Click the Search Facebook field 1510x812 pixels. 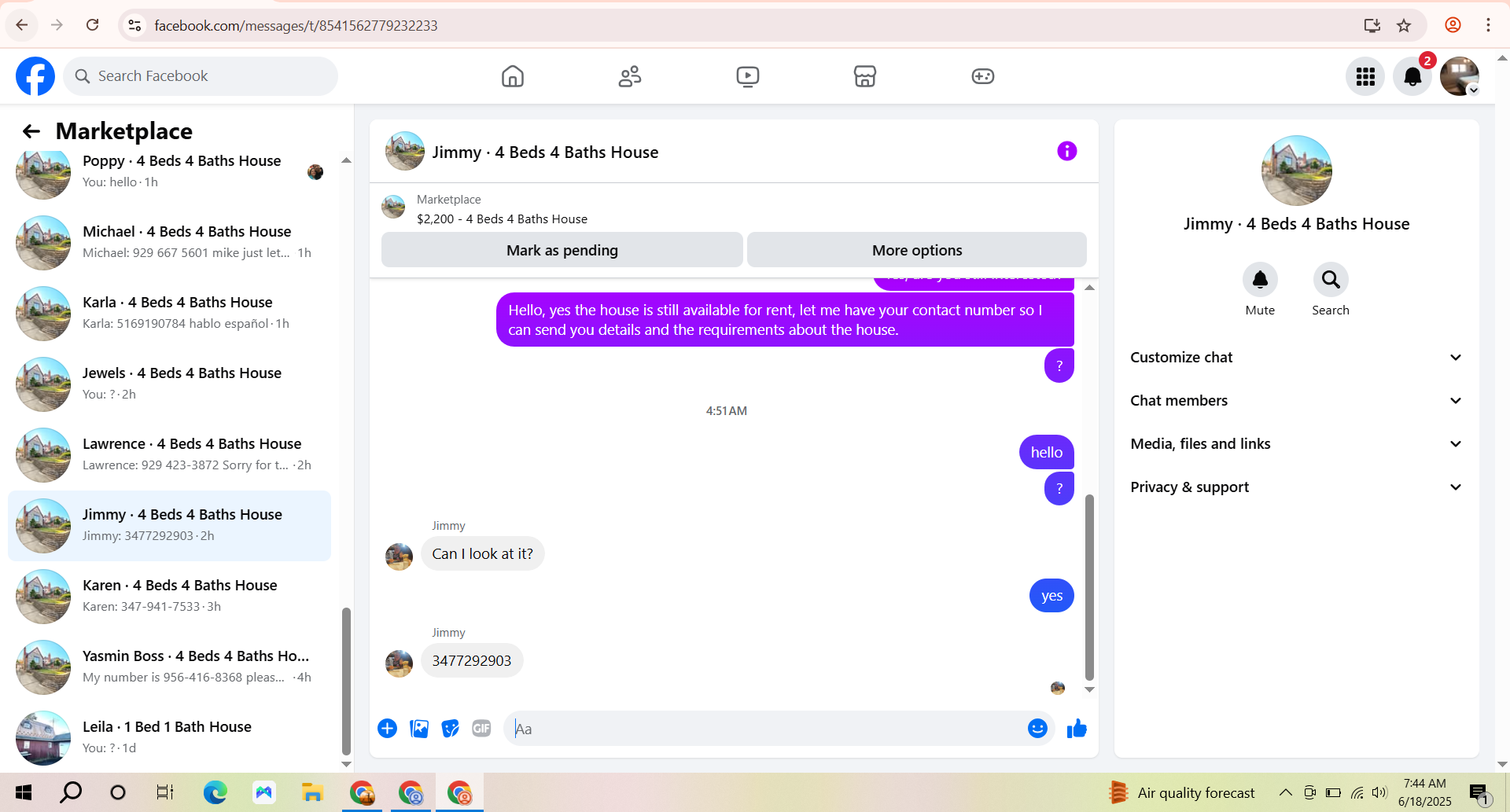[x=201, y=76]
